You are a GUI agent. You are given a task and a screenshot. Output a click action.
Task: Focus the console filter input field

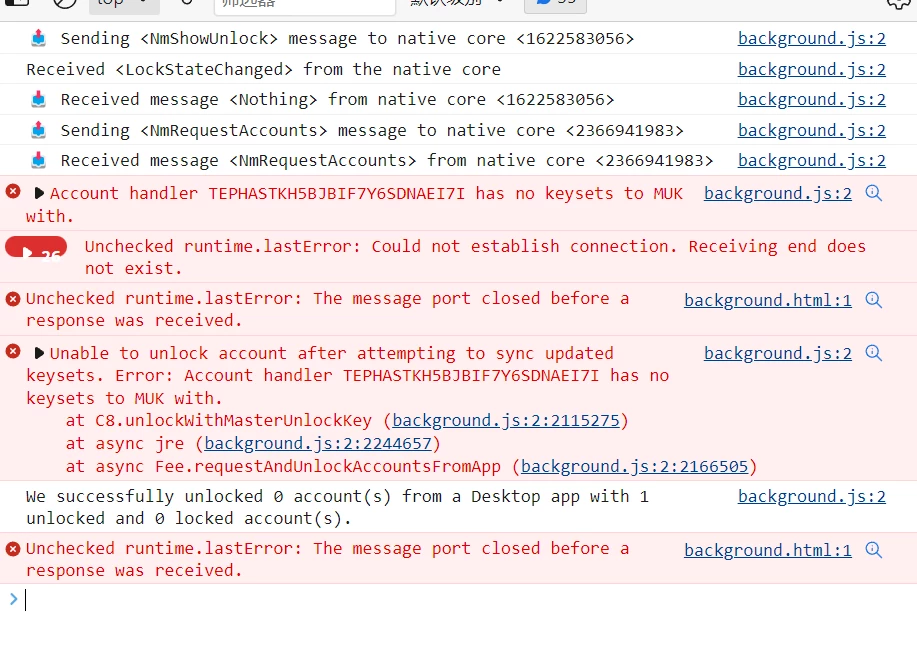tap(305, 5)
